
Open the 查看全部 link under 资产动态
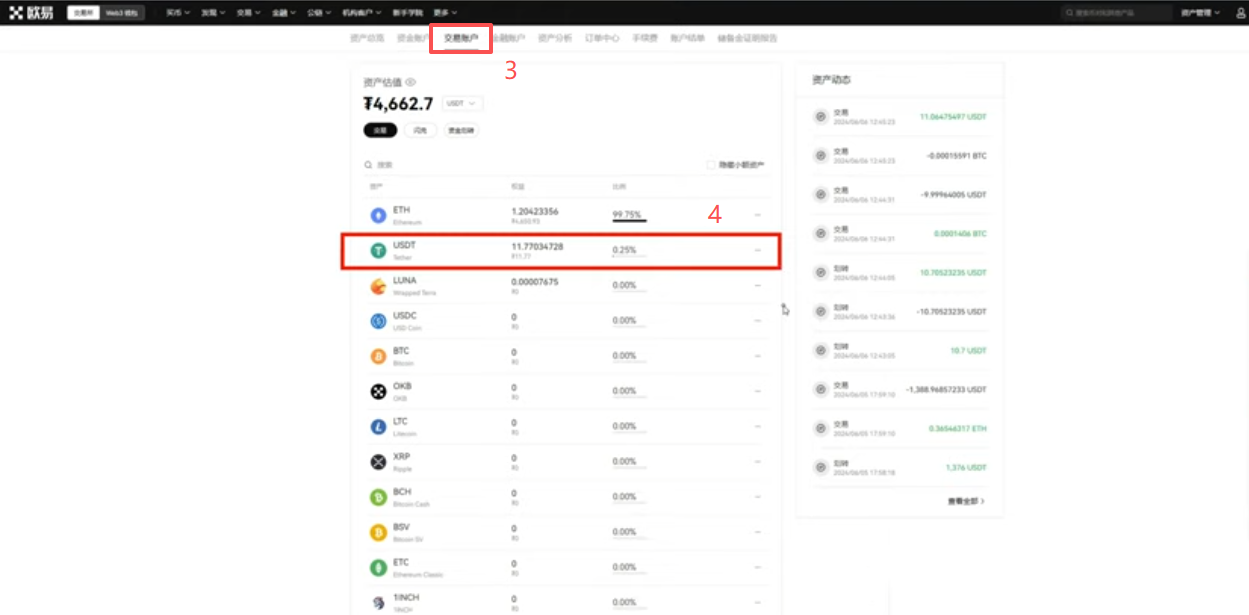coord(966,500)
